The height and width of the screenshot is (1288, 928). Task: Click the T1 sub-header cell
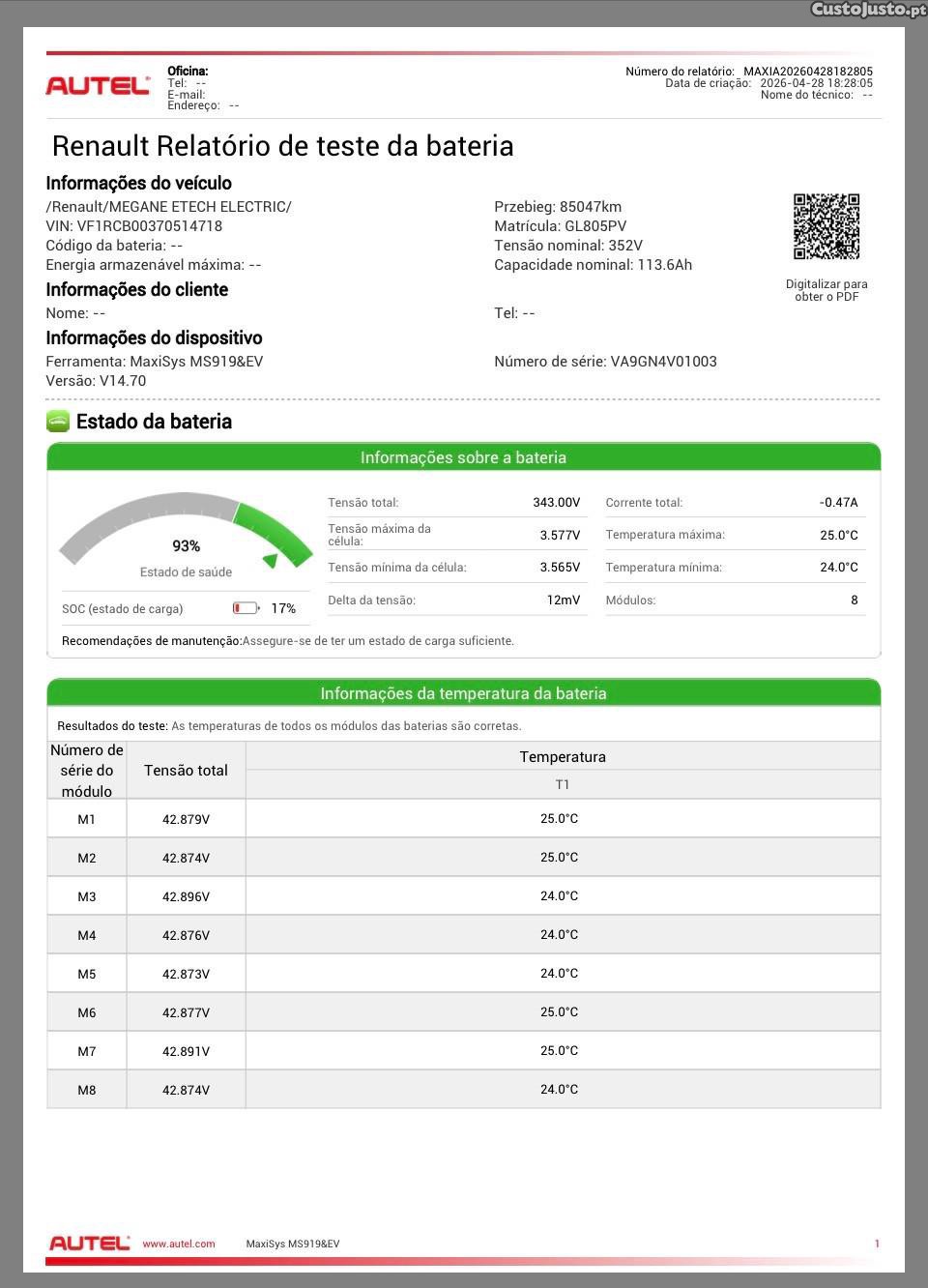(563, 784)
